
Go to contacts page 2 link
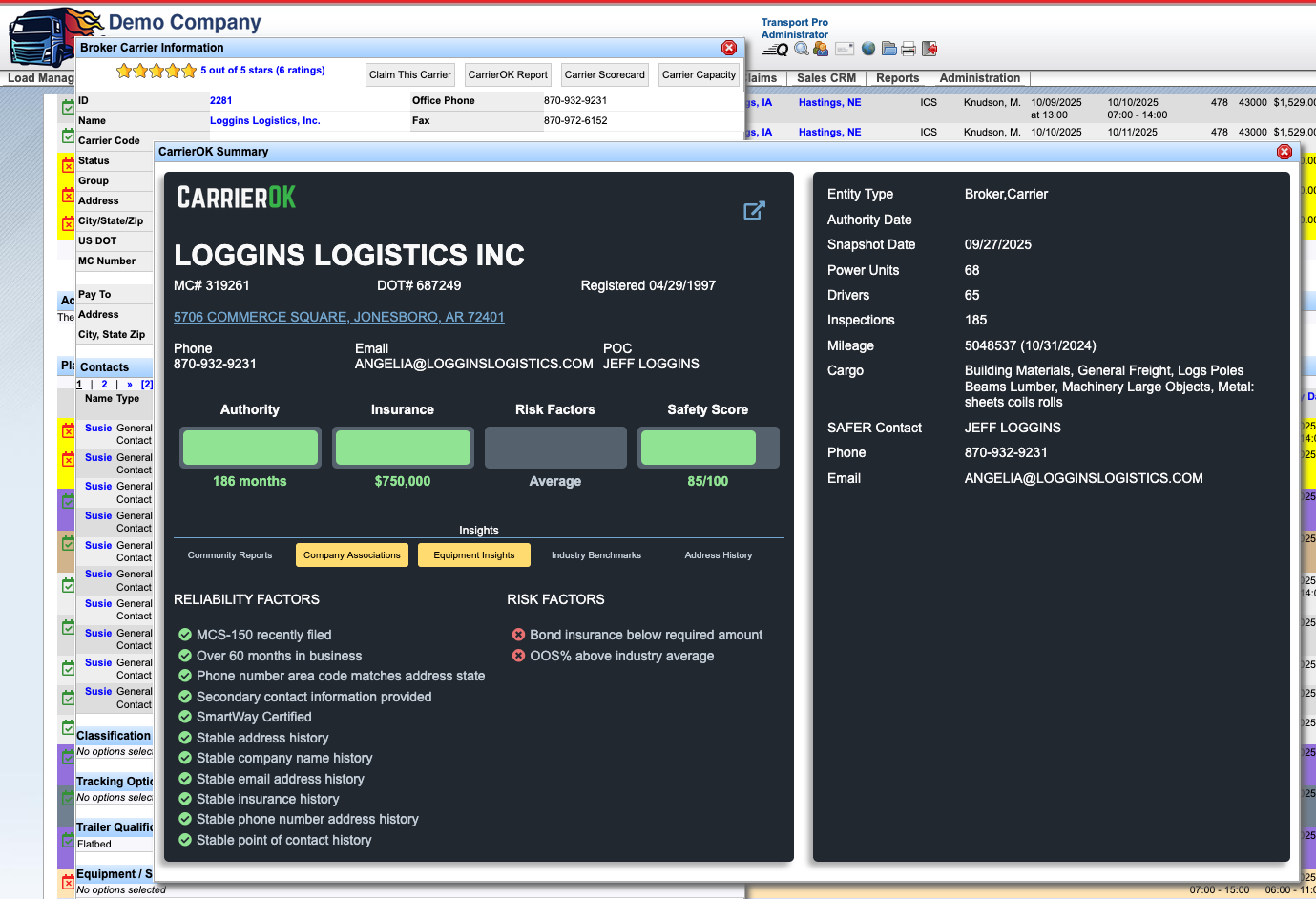(x=104, y=384)
